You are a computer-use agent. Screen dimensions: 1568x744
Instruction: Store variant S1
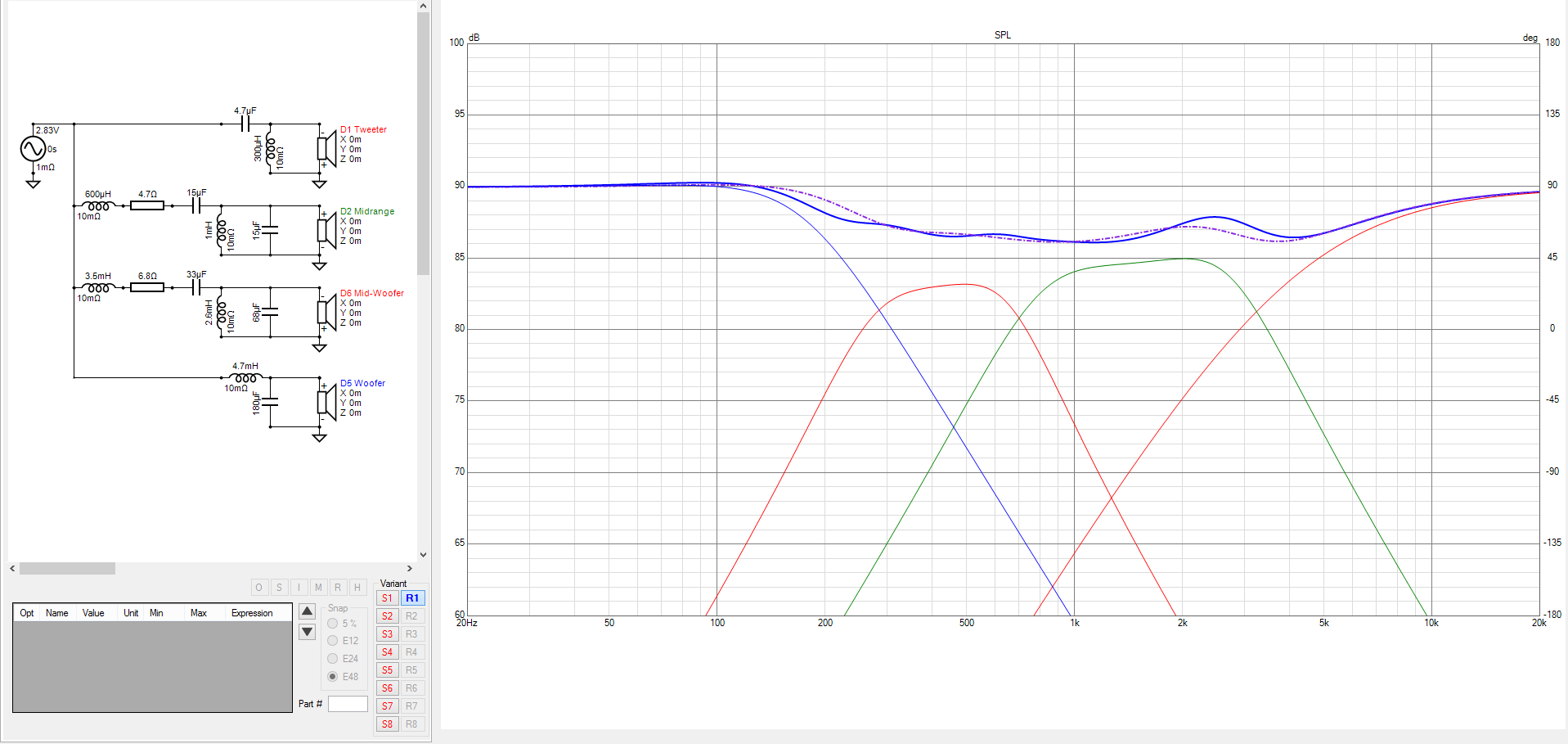[x=387, y=598]
